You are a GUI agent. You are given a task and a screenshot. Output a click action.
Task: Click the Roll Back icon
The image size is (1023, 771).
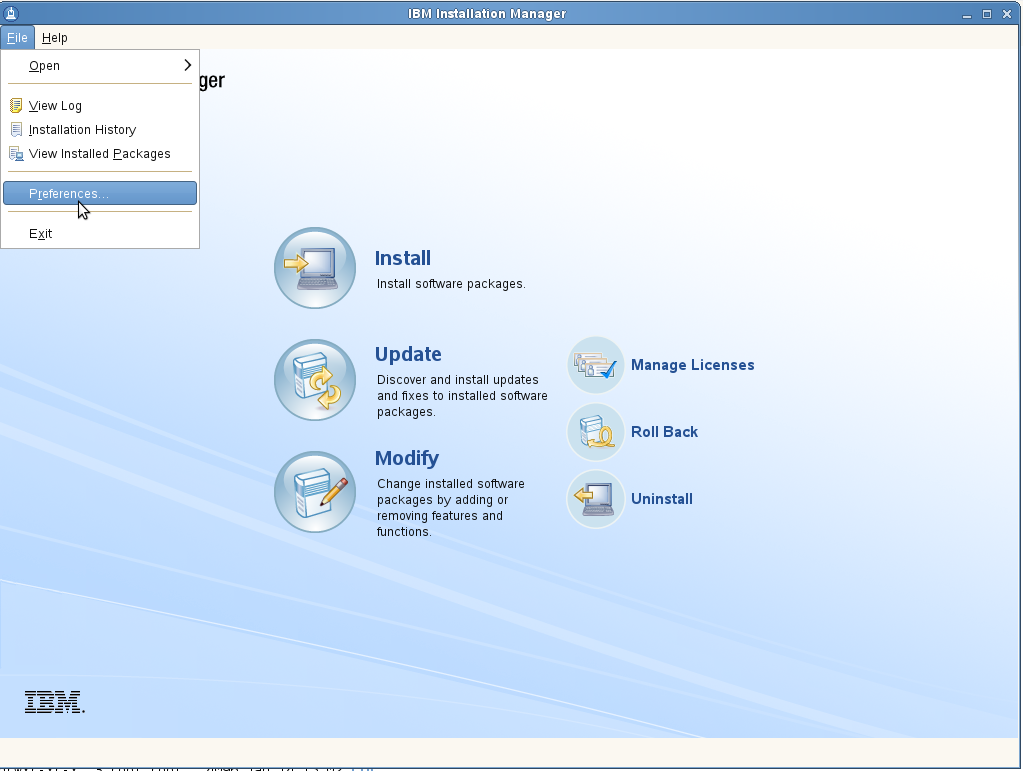[x=596, y=432]
